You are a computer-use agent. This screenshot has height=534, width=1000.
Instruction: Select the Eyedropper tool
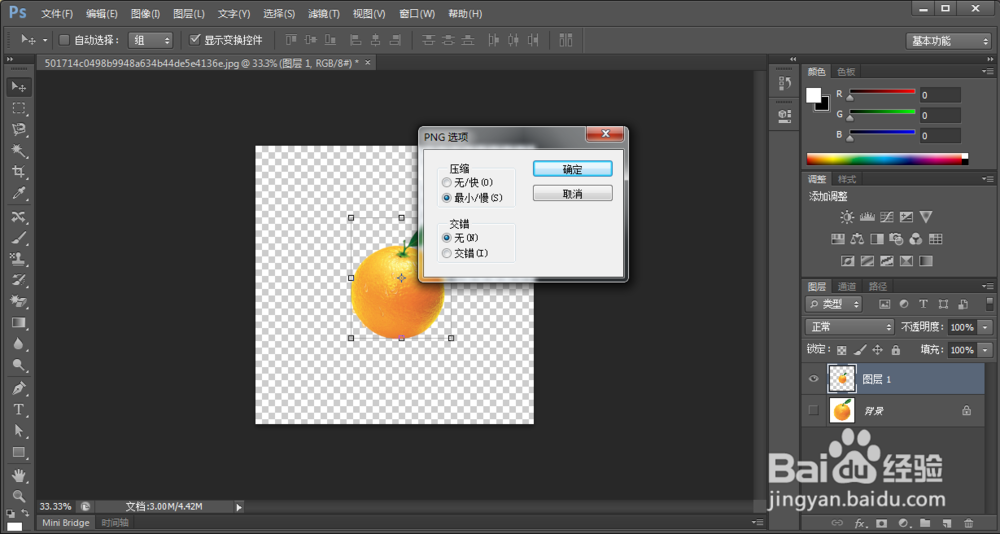point(18,193)
